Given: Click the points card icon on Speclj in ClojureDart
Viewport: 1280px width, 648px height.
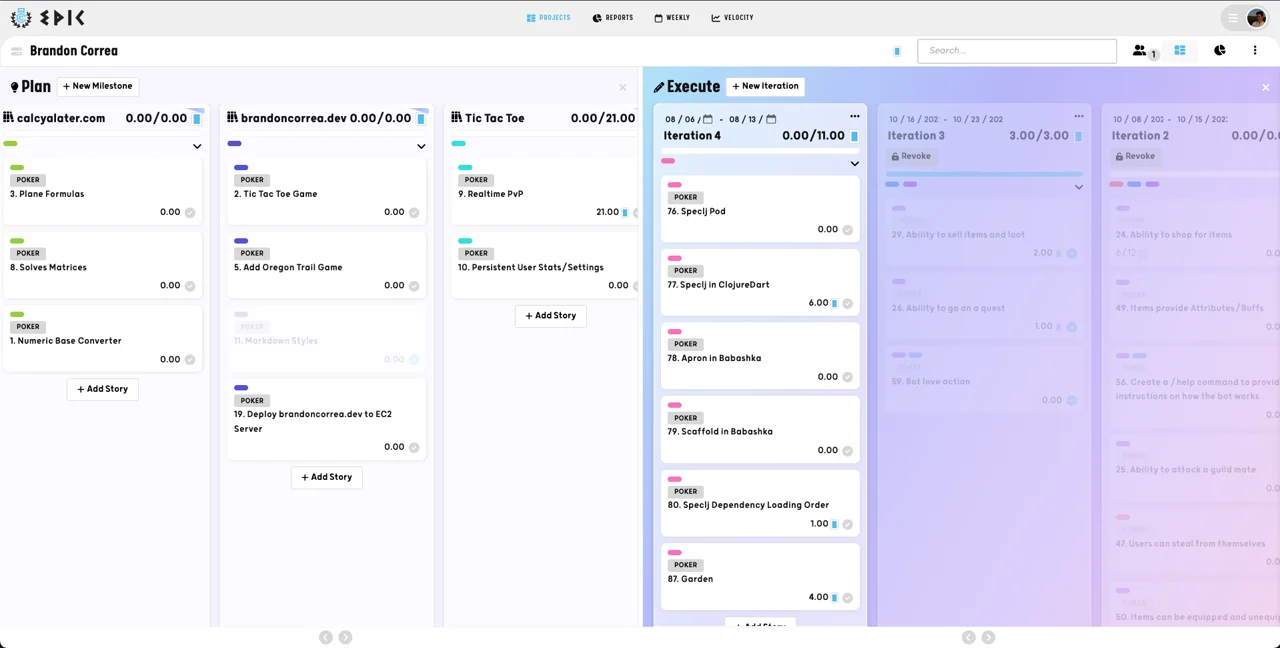Looking at the screenshot, I should [835, 303].
